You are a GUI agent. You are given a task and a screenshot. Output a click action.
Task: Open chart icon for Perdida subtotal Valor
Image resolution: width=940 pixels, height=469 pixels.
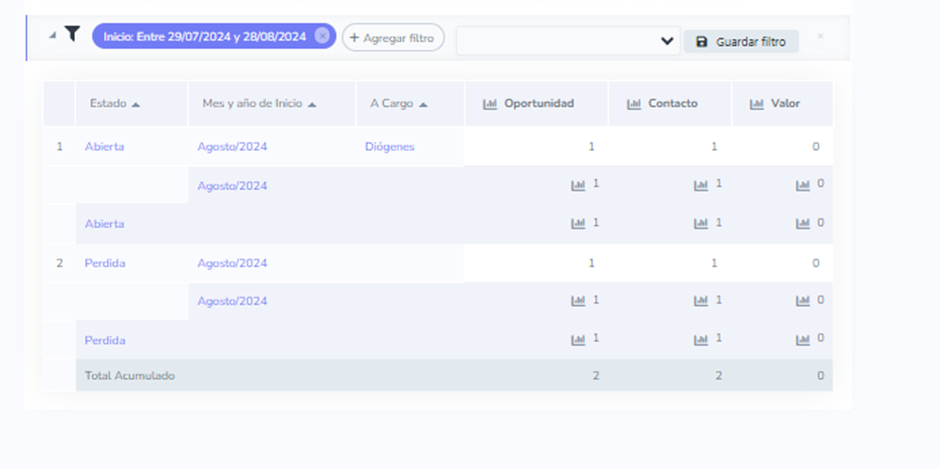click(x=803, y=339)
